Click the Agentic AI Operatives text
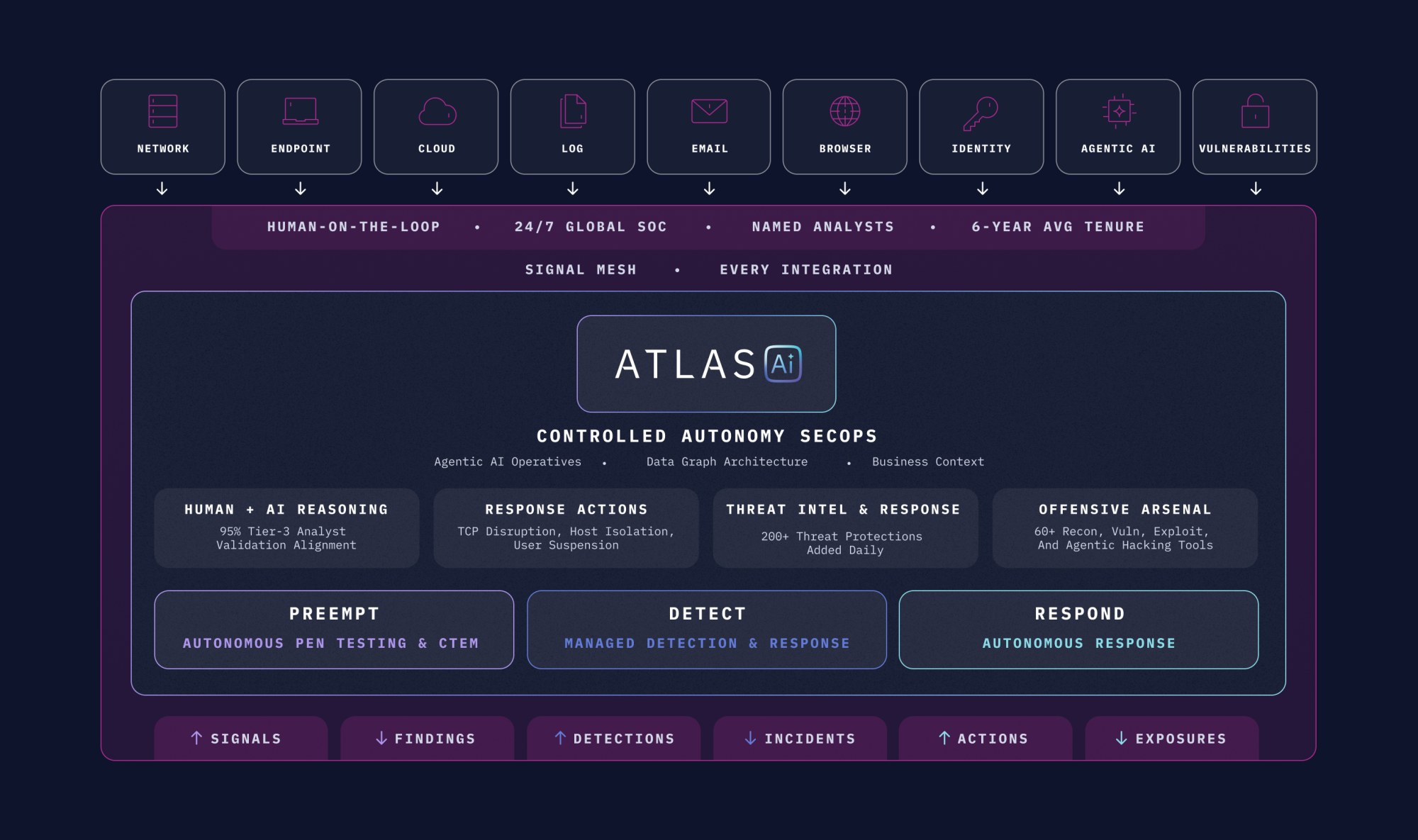The height and width of the screenshot is (840, 1418). coord(508,461)
